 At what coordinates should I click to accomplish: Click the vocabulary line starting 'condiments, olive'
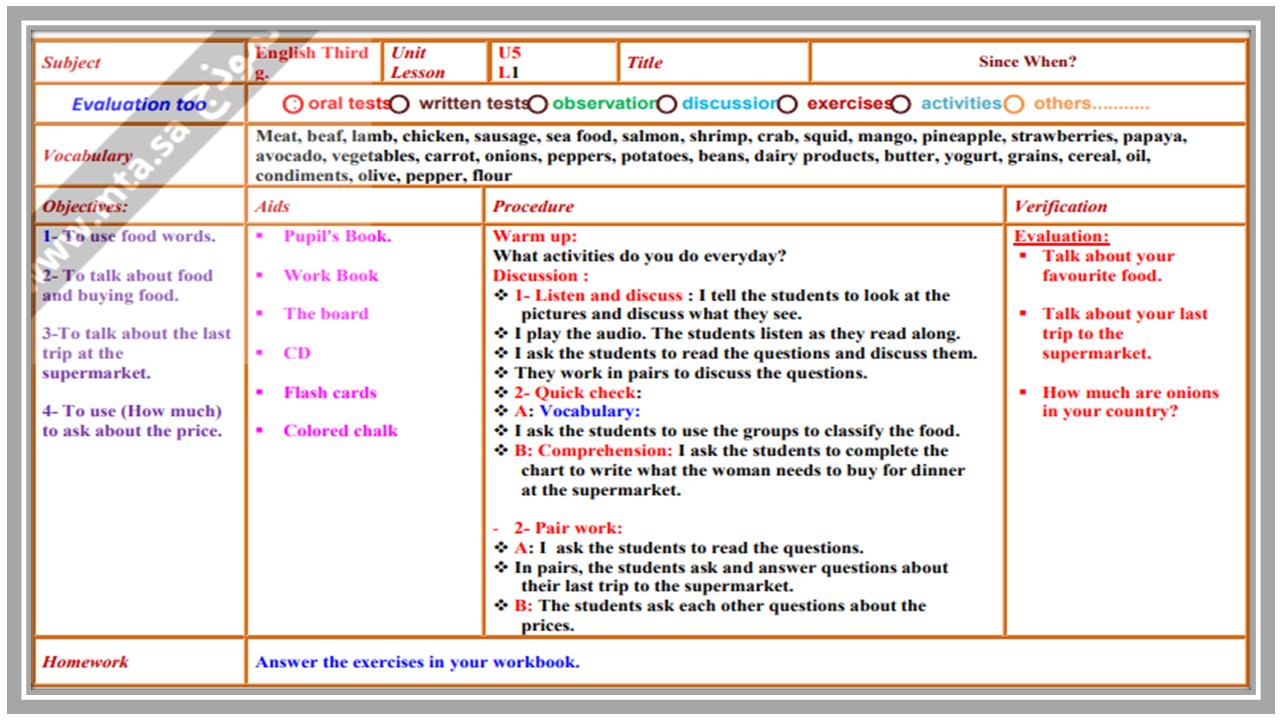point(383,176)
